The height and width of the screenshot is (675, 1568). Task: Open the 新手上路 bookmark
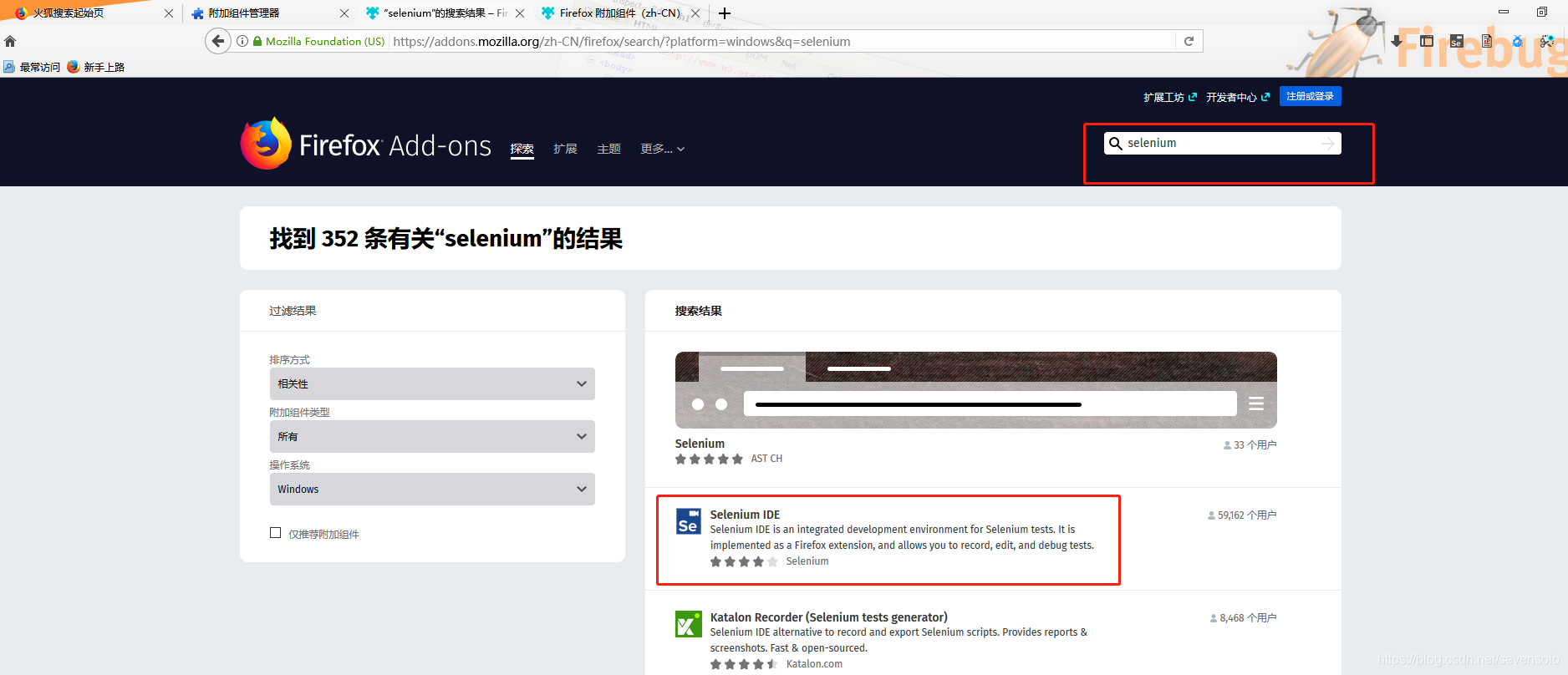point(96,67)
